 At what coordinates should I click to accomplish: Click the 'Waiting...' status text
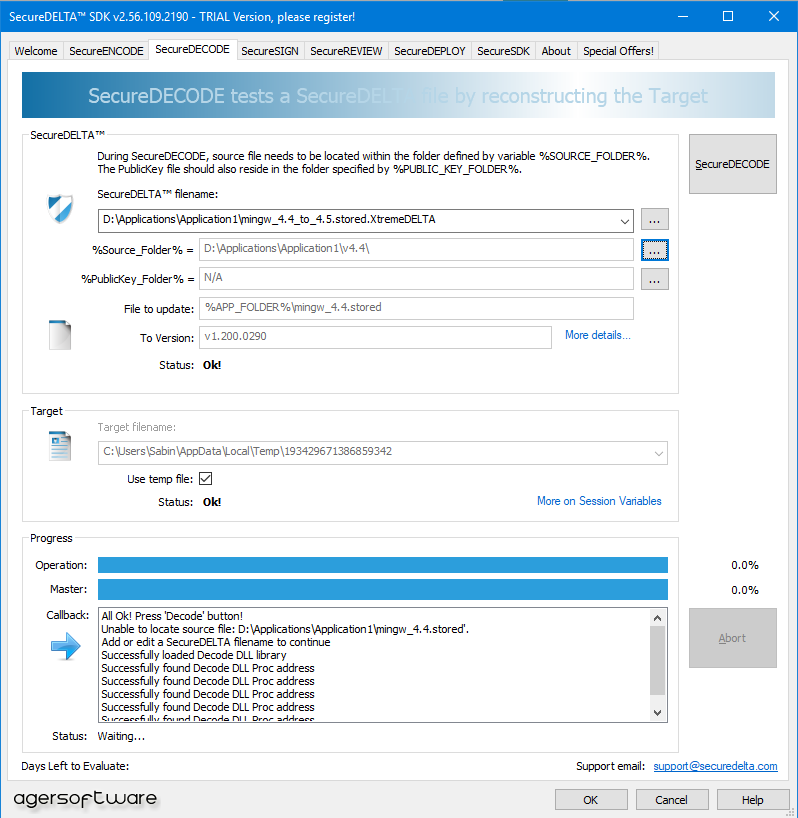[121, 736]
